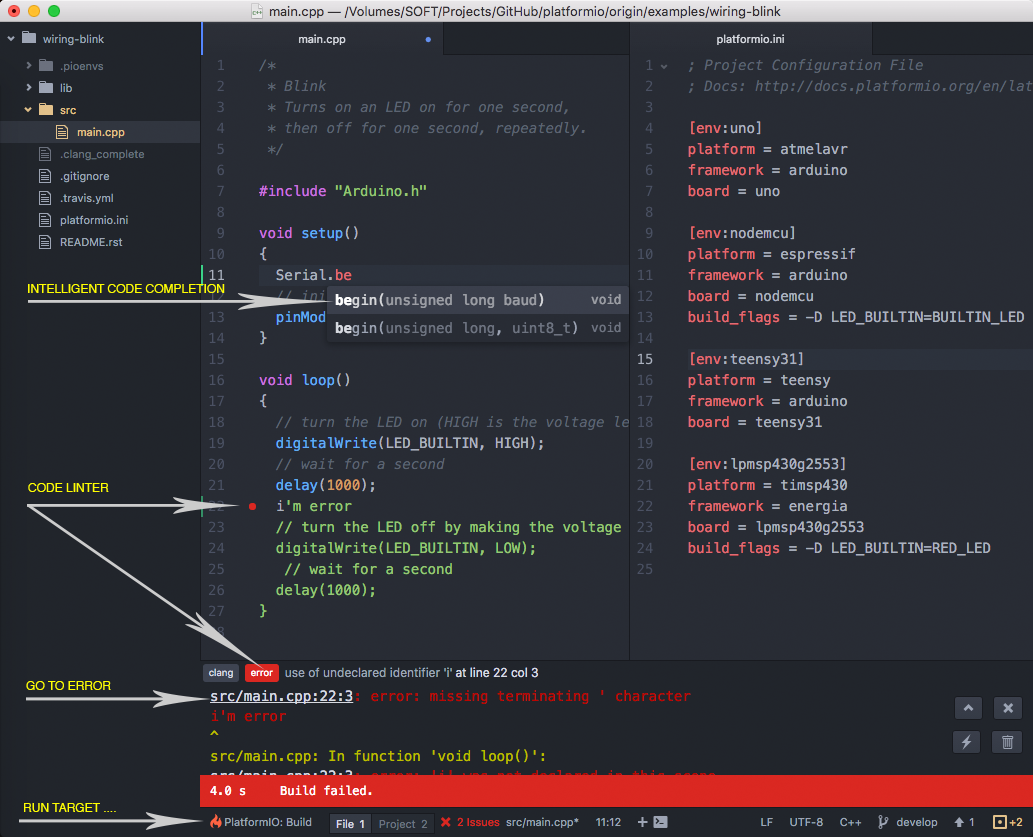Change C++ grammar selector
Viewport: 1033px width, 837px height.
(851, 822)
